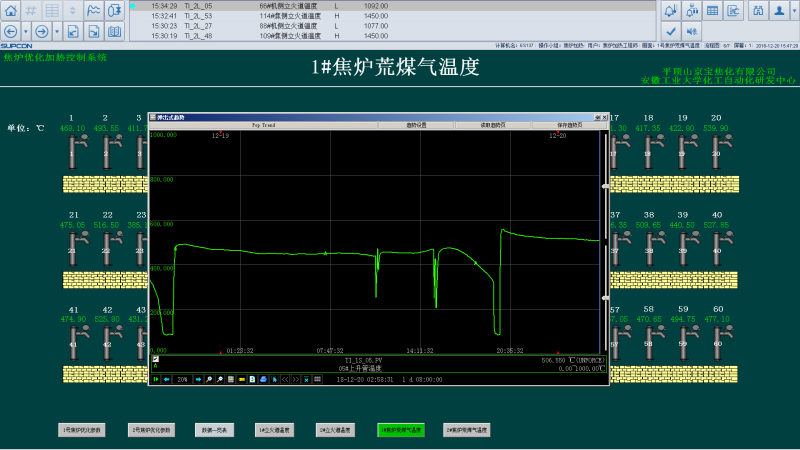Zoom in on the trend chart
Viewport: 800px width, 450px height.
click(x=209, y=380)
